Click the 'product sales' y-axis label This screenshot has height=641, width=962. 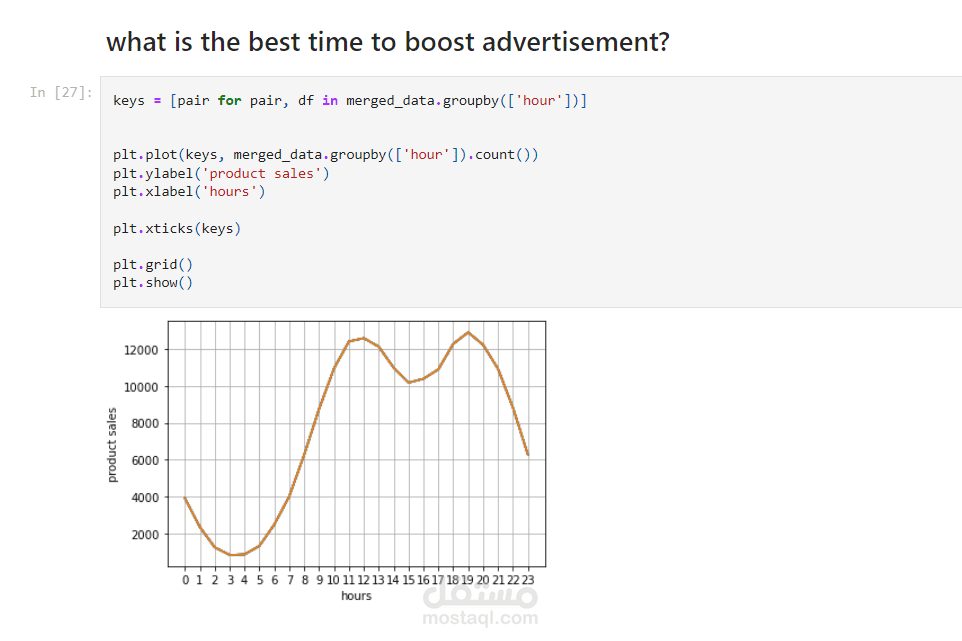tap(112, 444)
